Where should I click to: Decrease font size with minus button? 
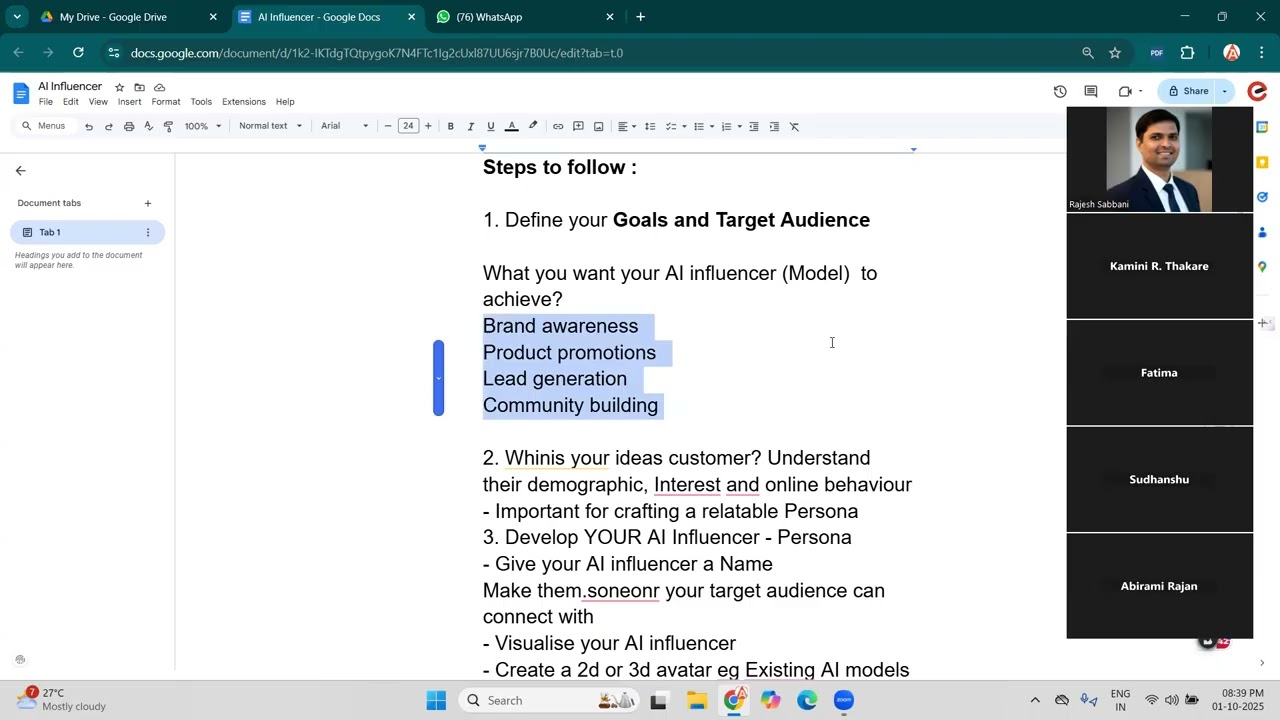coord(388,126)
